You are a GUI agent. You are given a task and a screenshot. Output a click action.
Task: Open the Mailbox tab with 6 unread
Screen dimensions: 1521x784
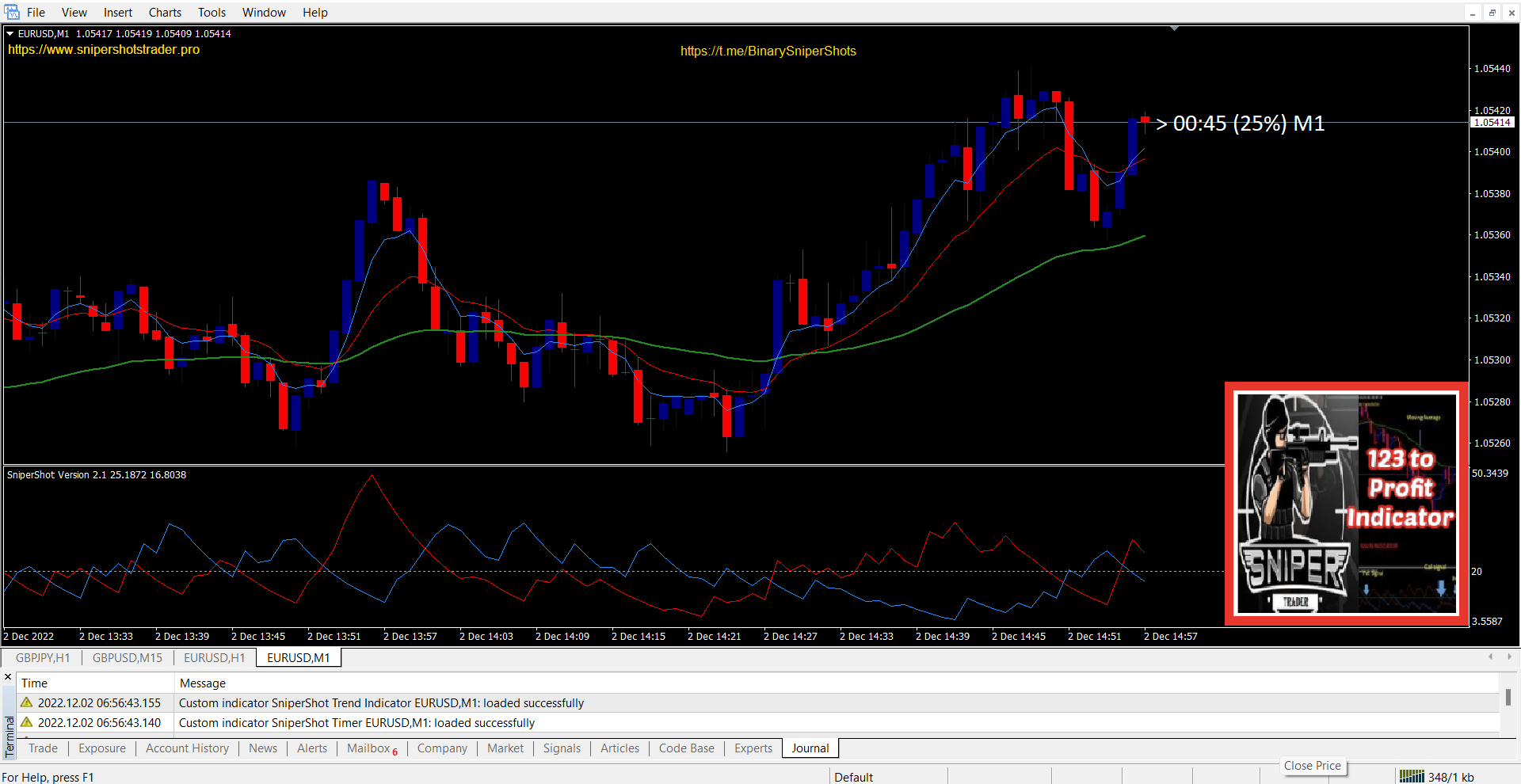(x=372, y=748)
